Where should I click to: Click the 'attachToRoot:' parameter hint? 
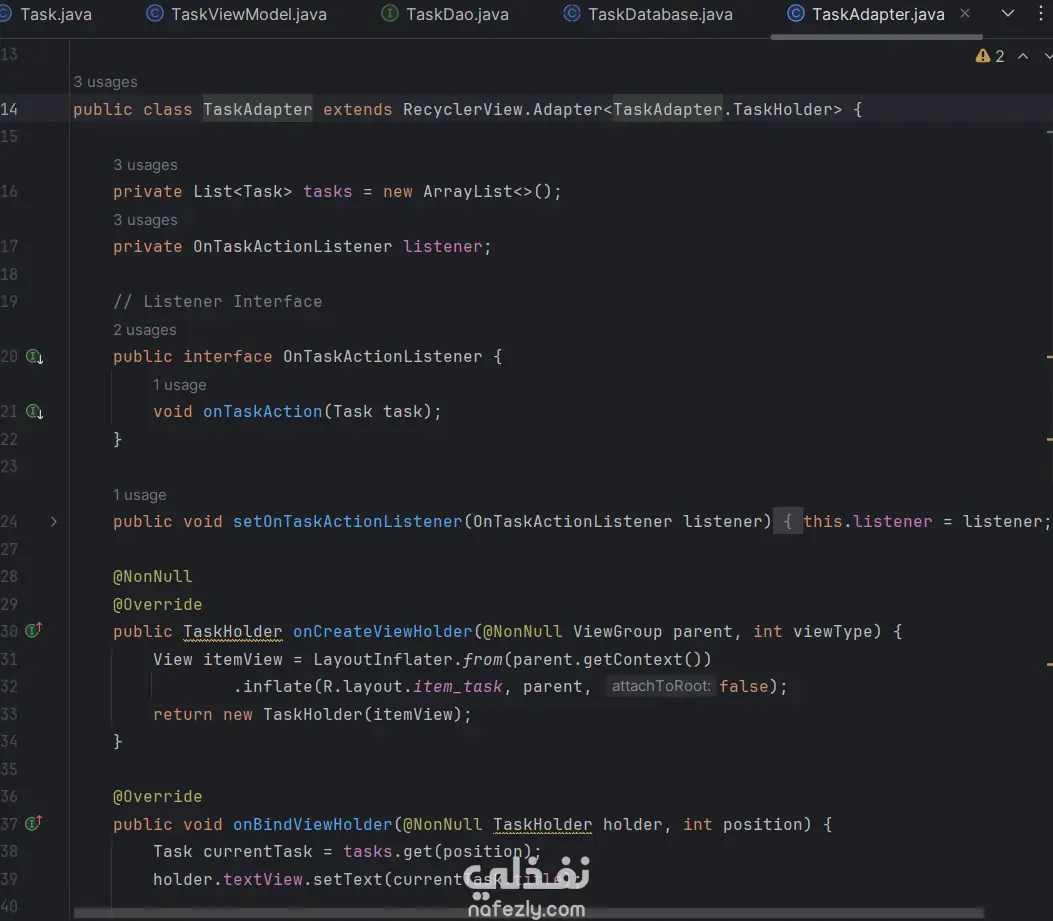tap(661, 687)
